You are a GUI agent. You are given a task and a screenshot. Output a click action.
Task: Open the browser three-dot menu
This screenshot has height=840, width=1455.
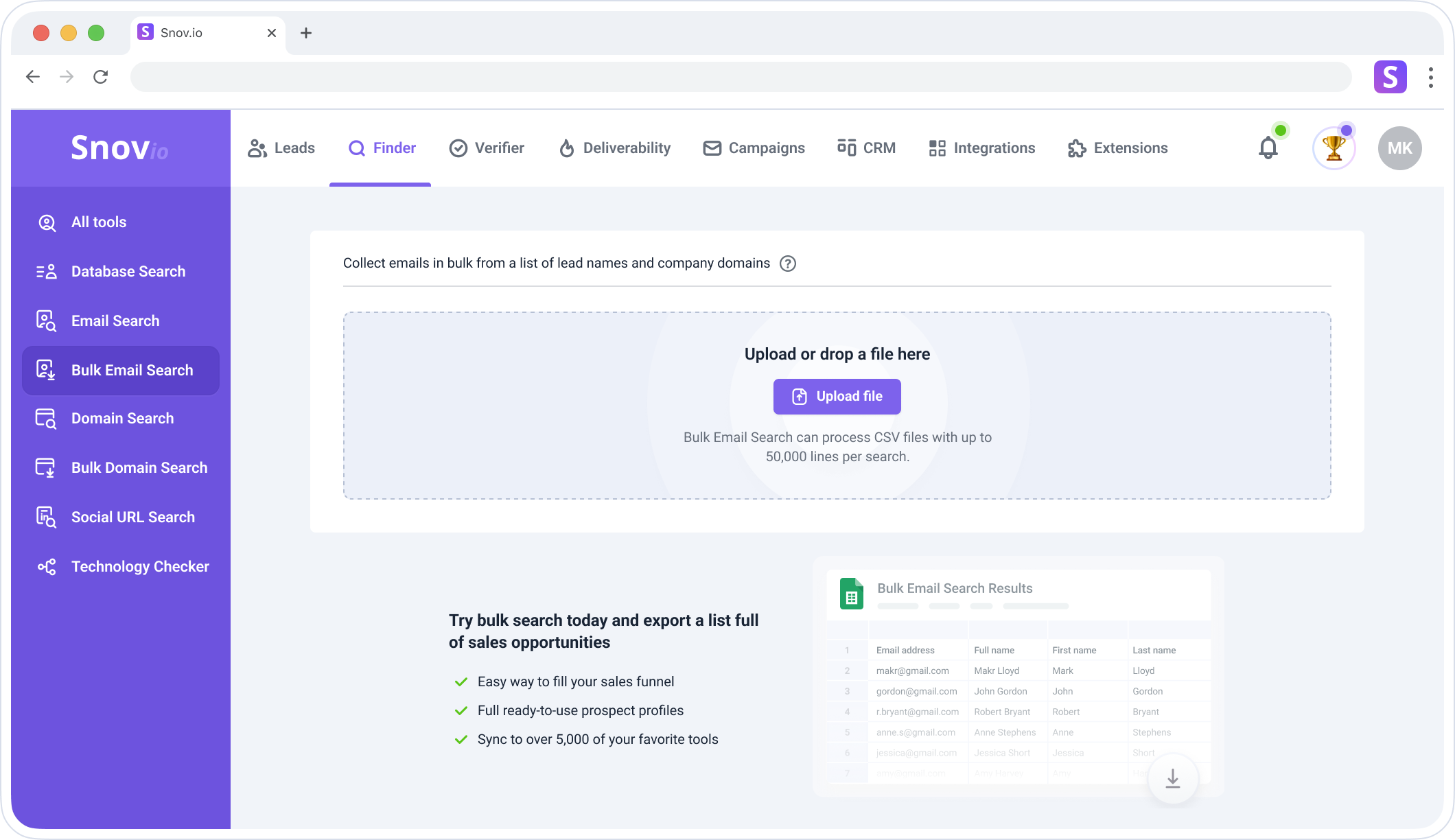pyautogui.click(x=1430, y=77)
